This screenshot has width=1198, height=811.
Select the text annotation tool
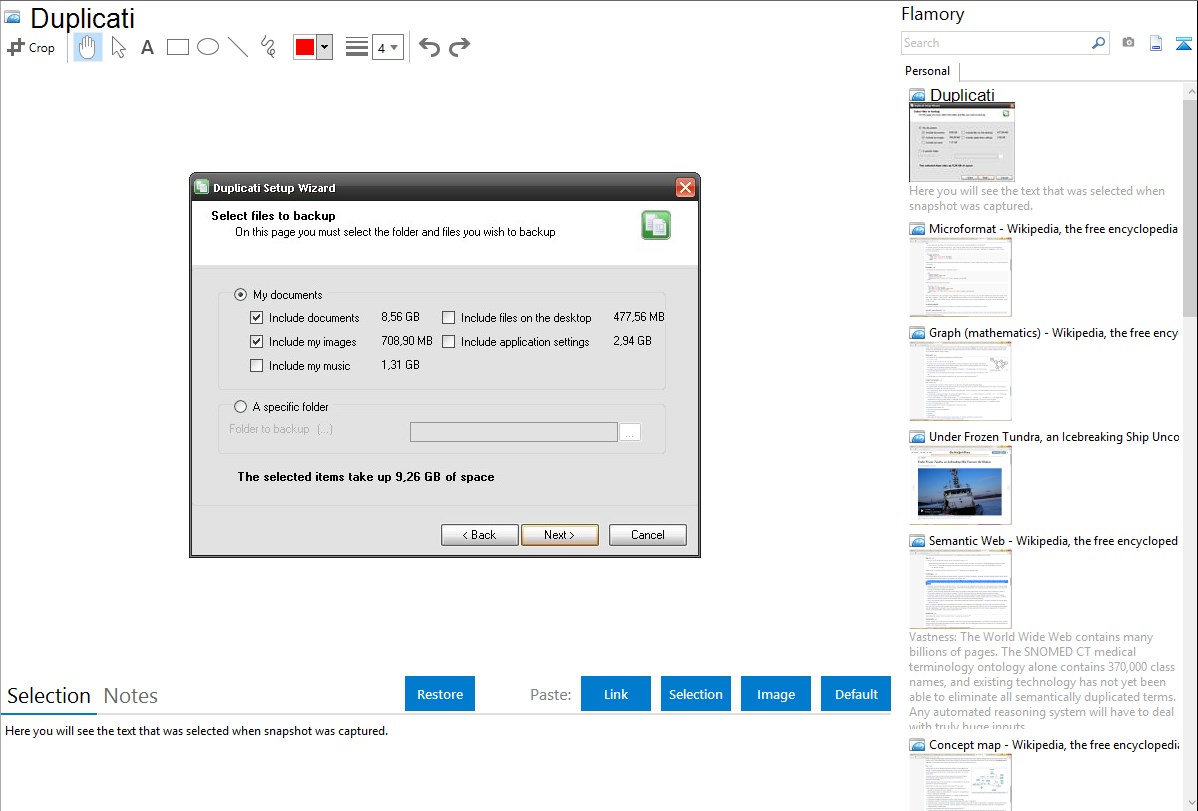pos(147,47)
